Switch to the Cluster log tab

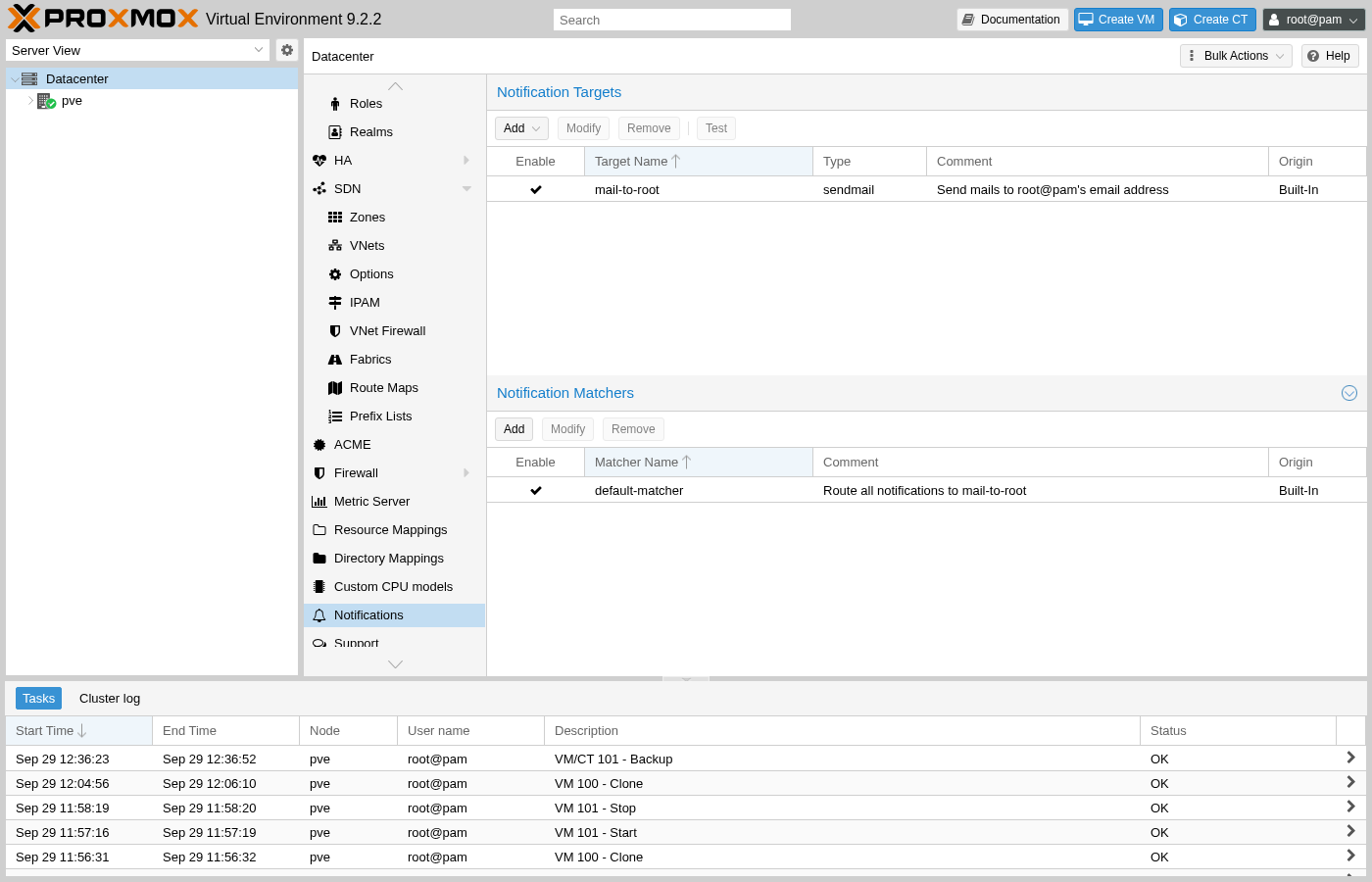coord(110,699)
